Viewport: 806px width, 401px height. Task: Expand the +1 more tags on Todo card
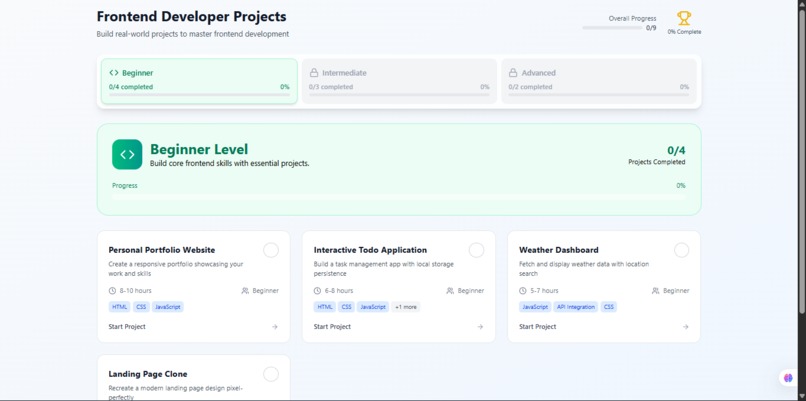(406, 307)
